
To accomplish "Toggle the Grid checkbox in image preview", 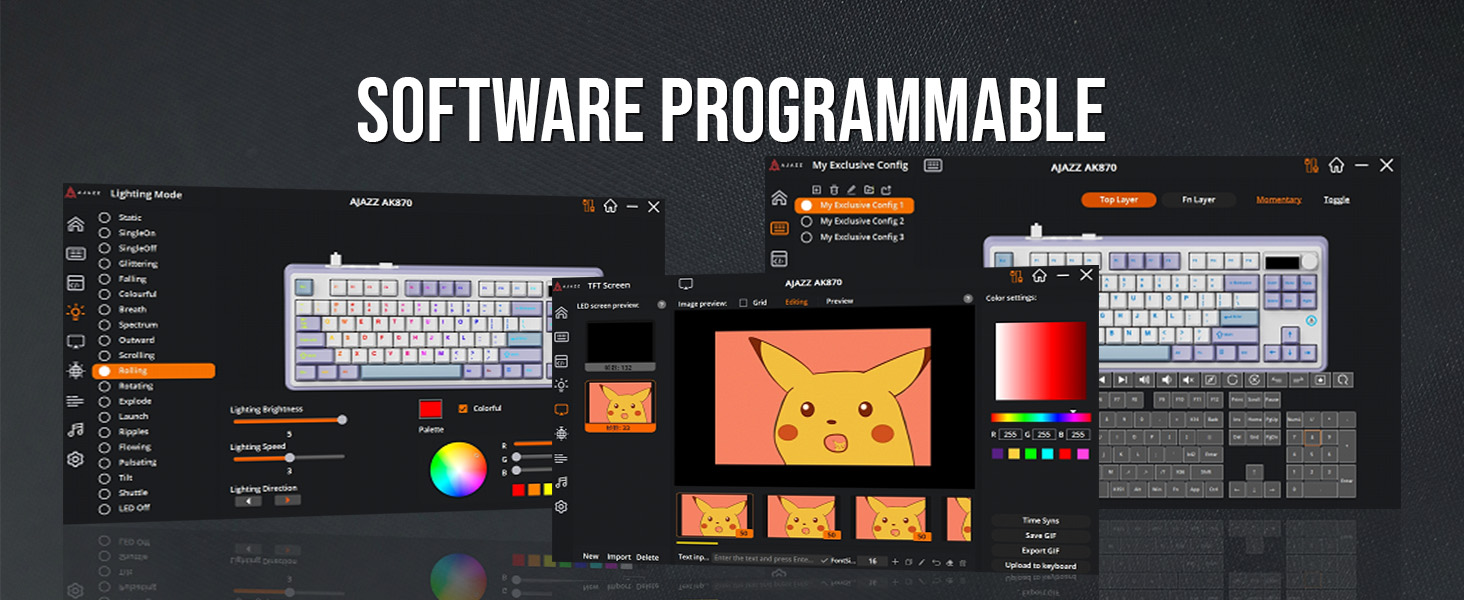I will [743, 302].
